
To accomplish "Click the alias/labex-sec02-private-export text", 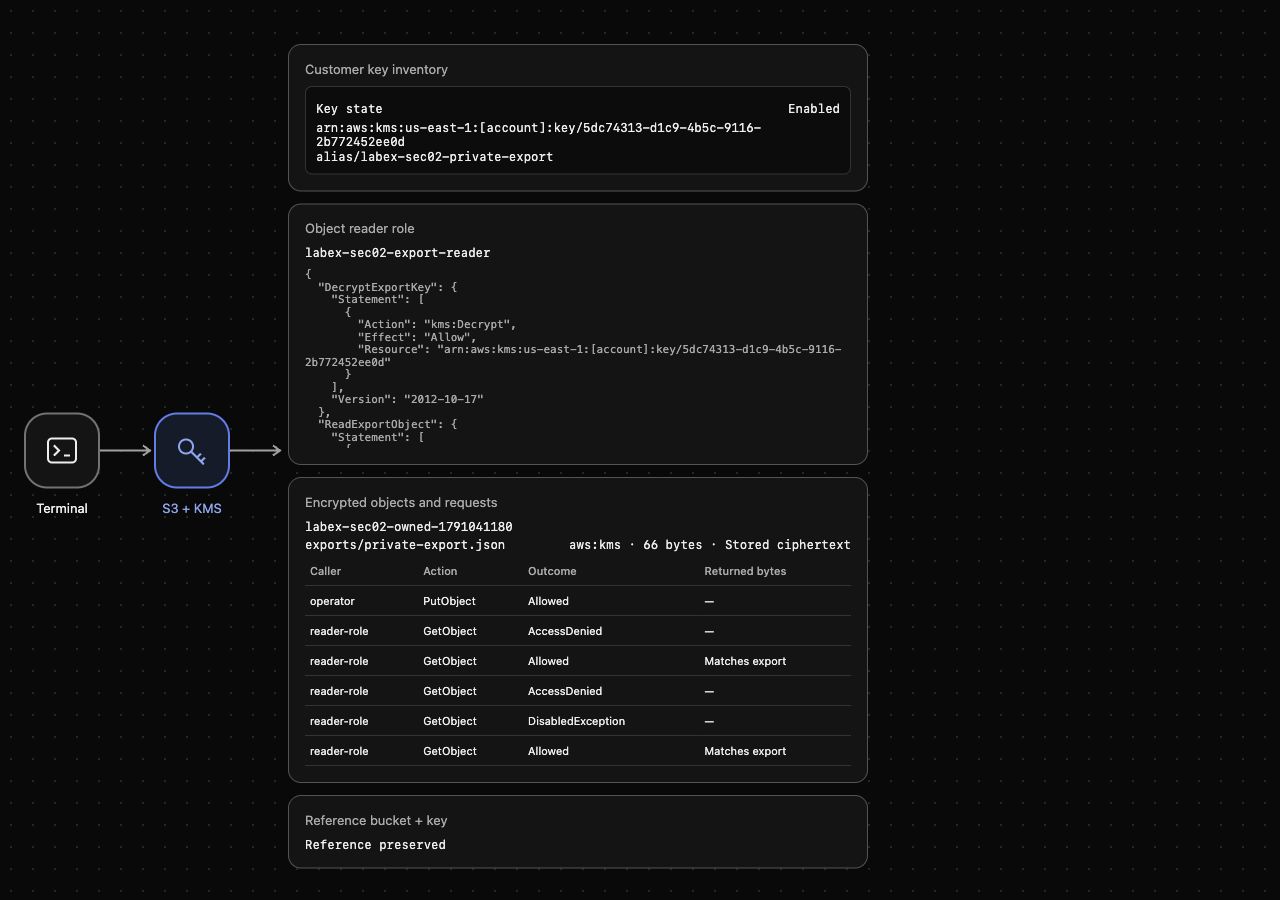I will coord(435,157).
